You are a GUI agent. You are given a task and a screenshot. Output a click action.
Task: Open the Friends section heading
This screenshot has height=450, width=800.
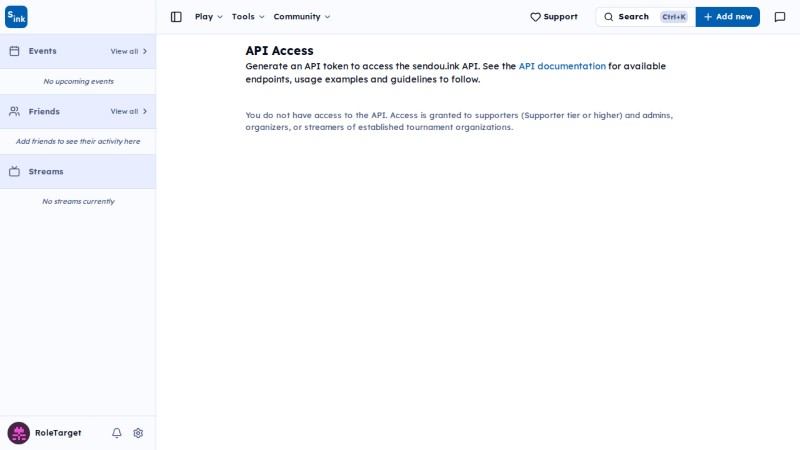[44, 111]
